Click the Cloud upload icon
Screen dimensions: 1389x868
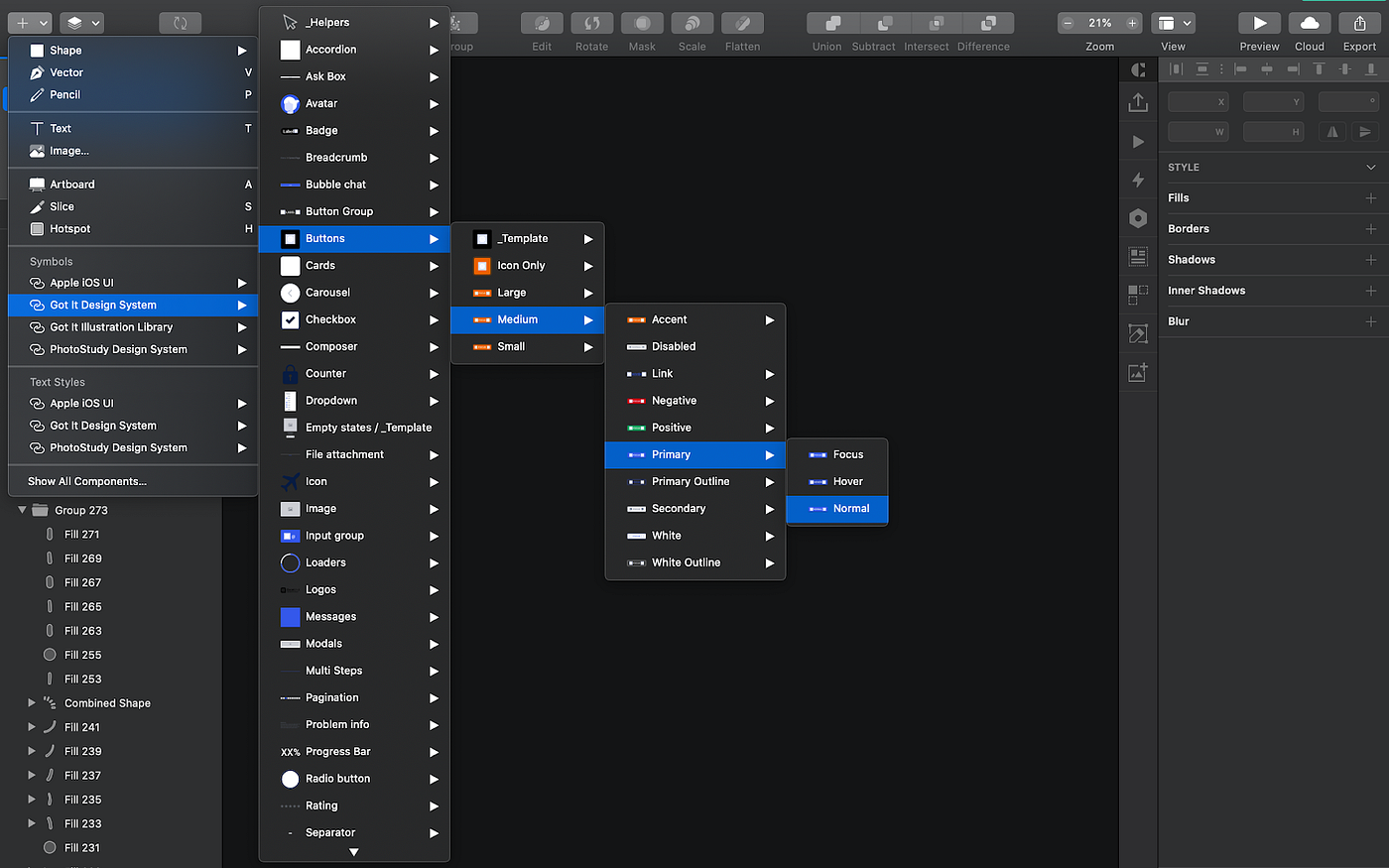click(x=1310, y=23)
